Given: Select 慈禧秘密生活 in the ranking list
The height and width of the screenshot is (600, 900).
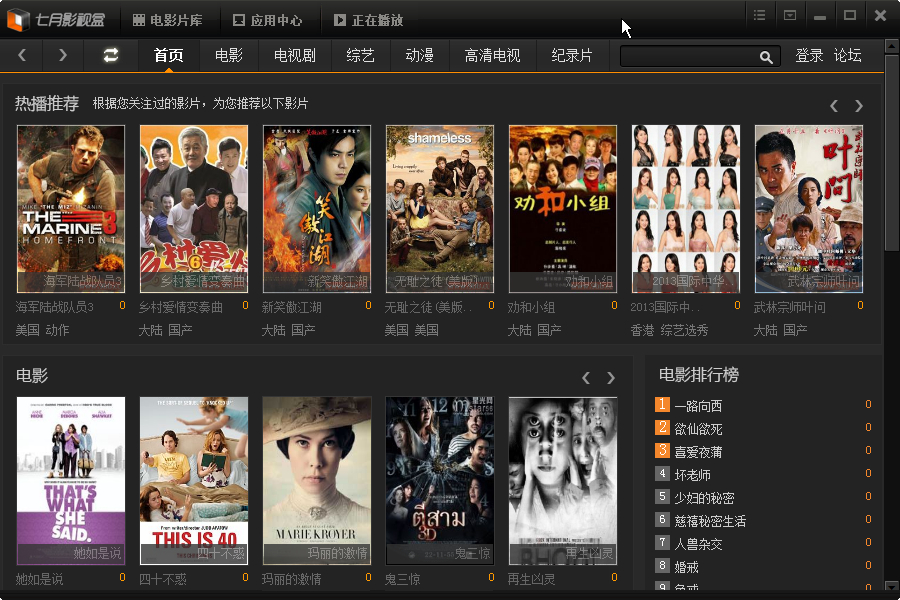Looking at the screenshot, I should pos(710,521).
